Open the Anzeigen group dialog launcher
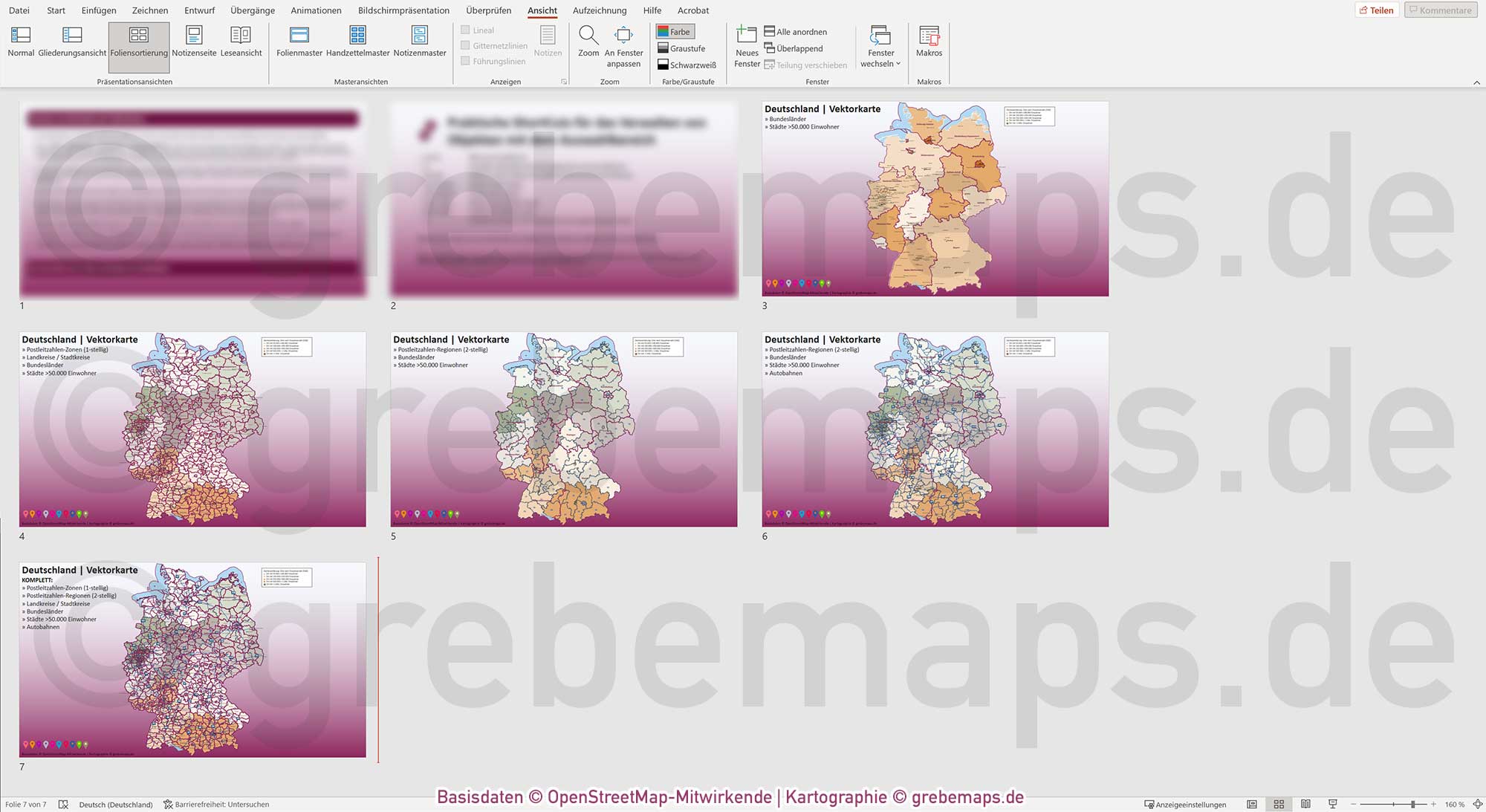1486x812 pixels. (x=563, y=82)
